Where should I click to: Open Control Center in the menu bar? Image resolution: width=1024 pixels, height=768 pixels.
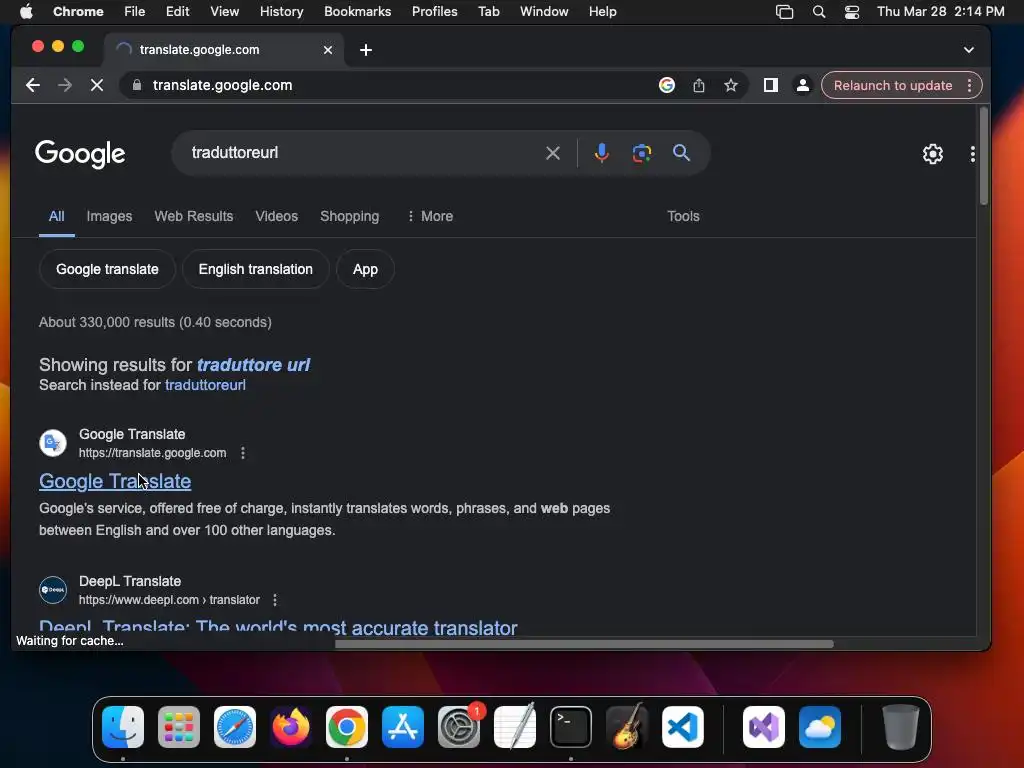852,12
